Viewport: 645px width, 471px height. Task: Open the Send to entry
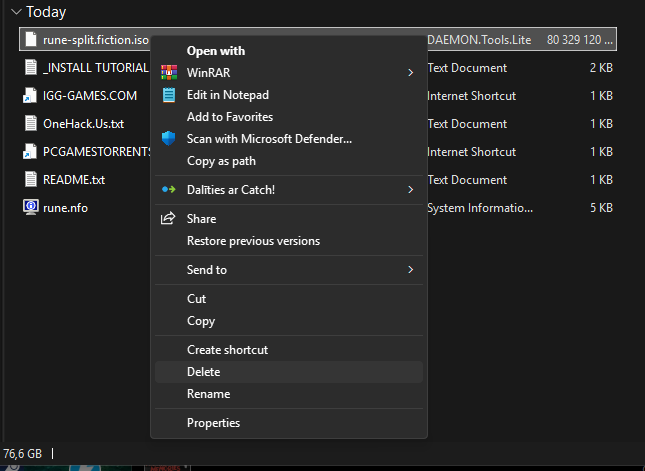tap(289, 270)
